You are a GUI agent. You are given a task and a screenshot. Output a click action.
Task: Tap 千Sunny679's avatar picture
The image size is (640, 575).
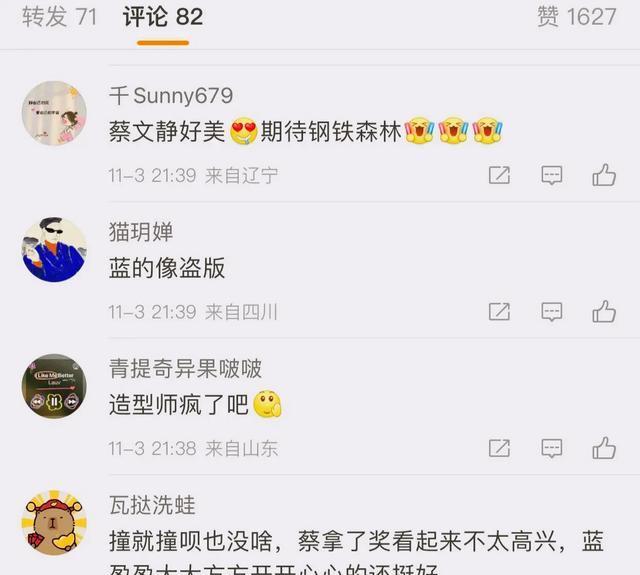54,113
